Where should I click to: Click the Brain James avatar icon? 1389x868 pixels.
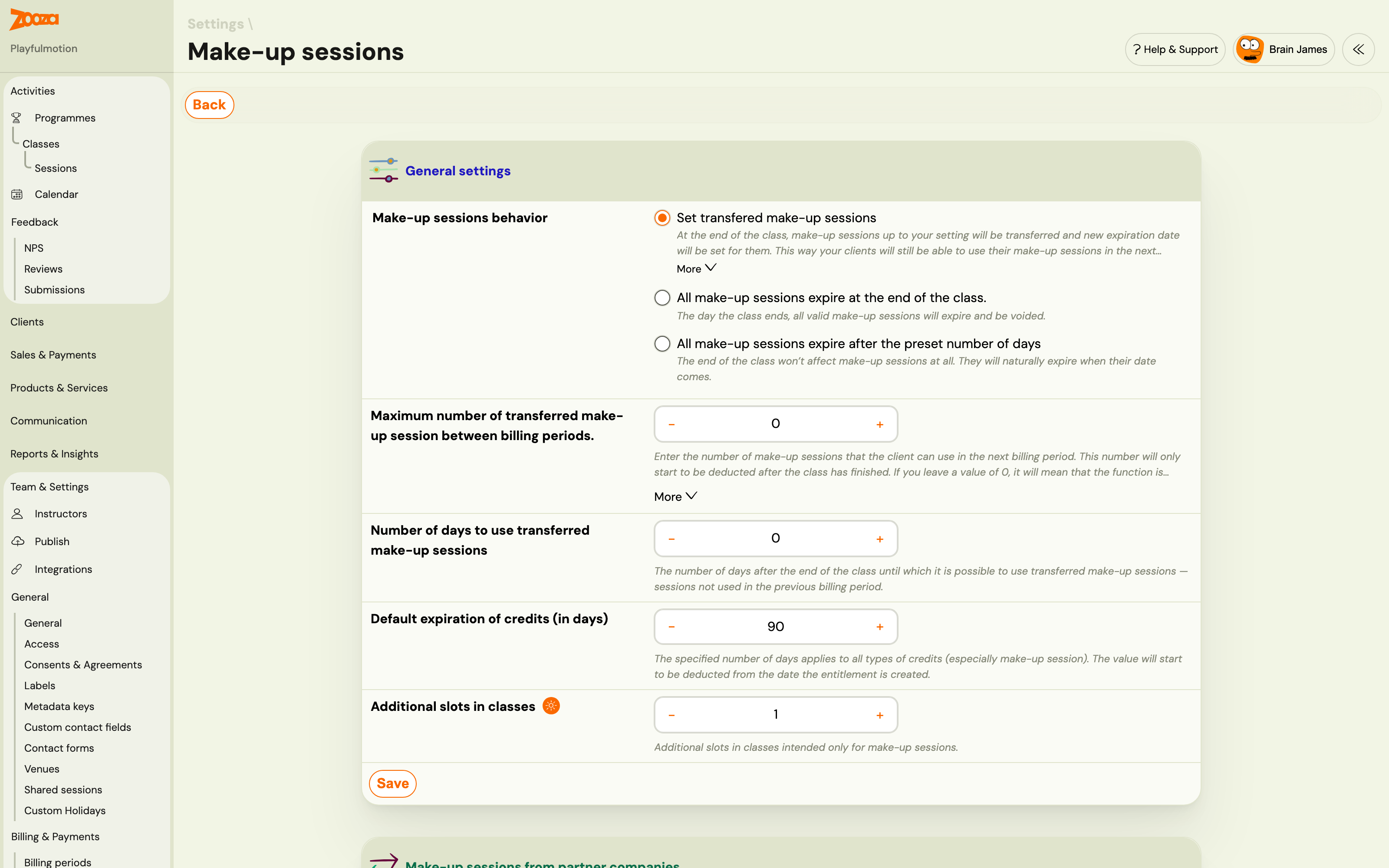point(1250,49)
